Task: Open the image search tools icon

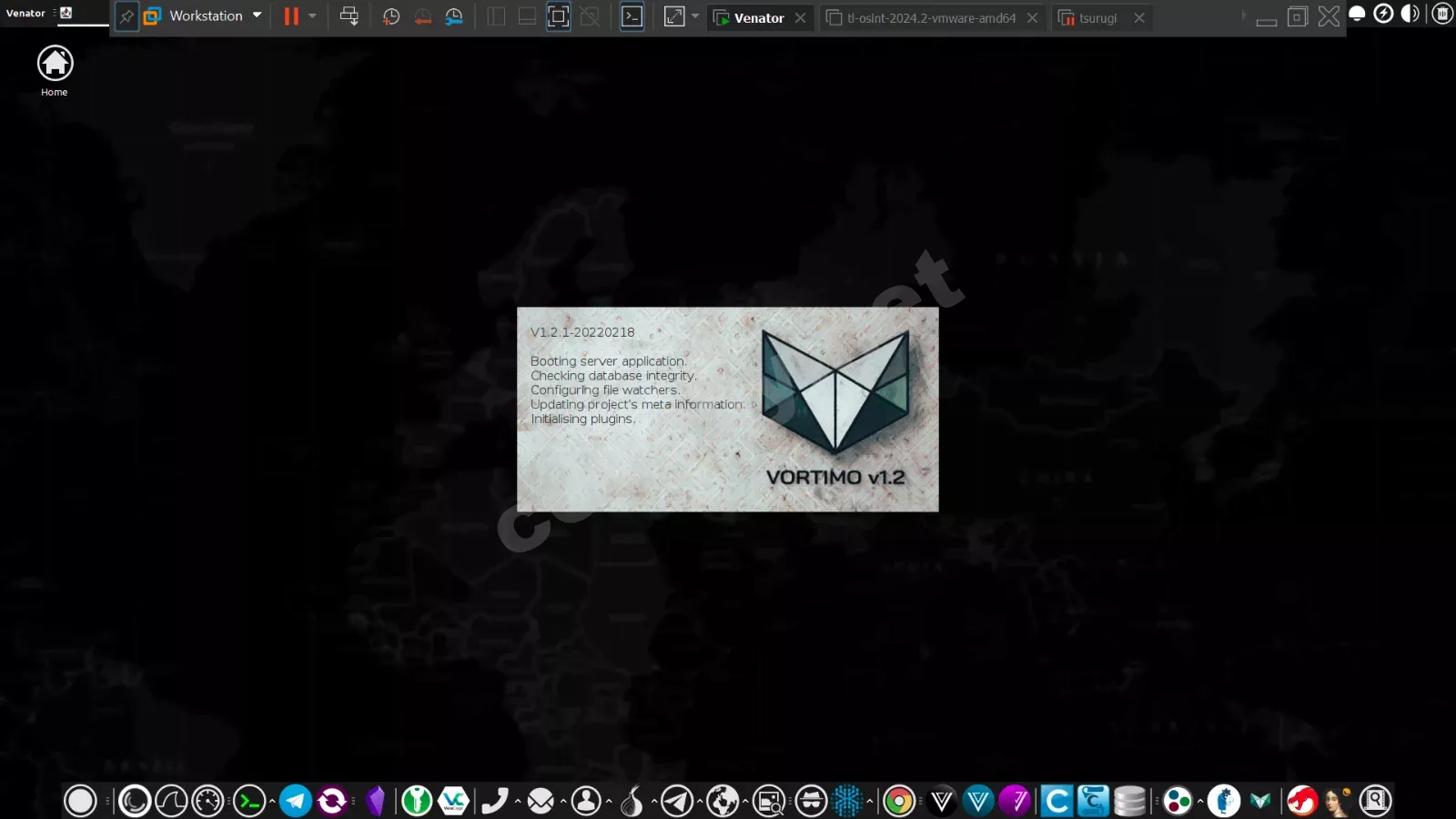Action: point(769,801)
